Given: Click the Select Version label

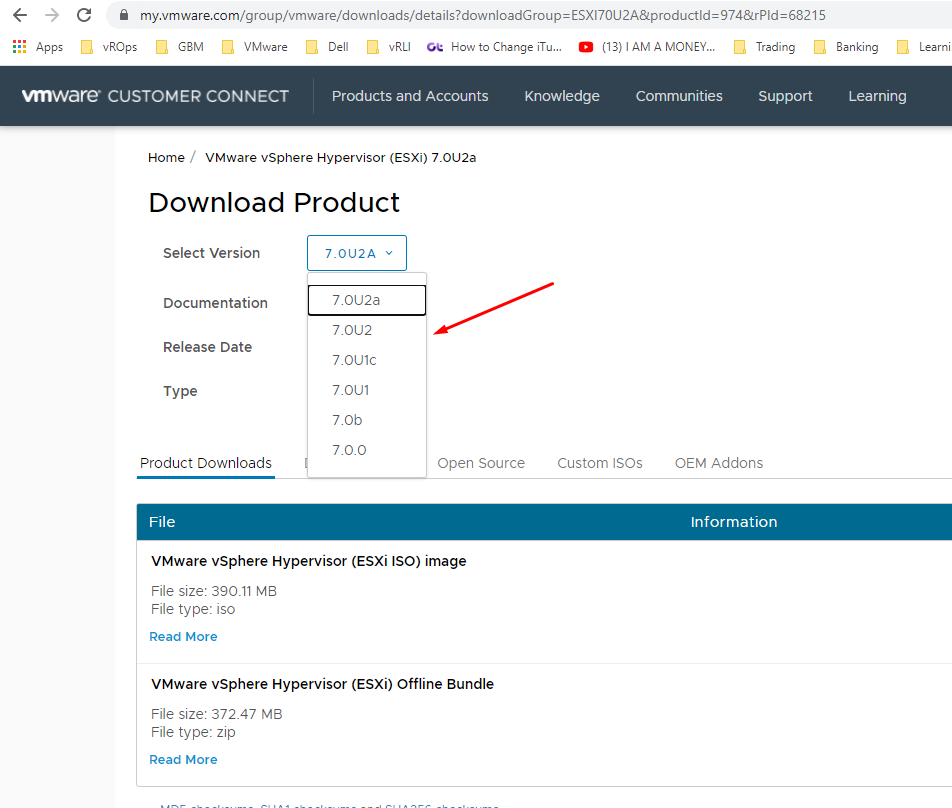Looking at the screenshot, I should [211, 253].
